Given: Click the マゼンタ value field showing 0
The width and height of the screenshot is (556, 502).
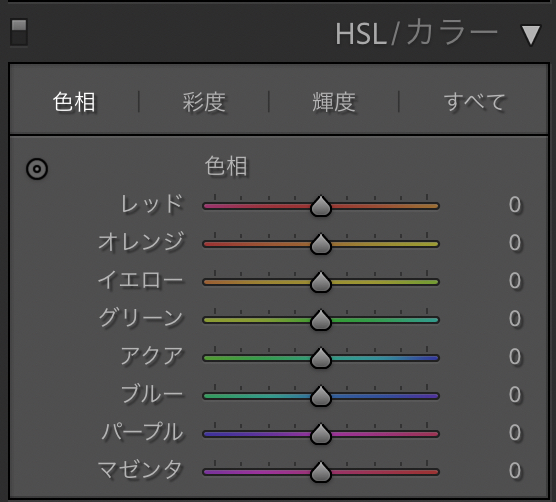Looking at the screenshot, I should (515, 470).
